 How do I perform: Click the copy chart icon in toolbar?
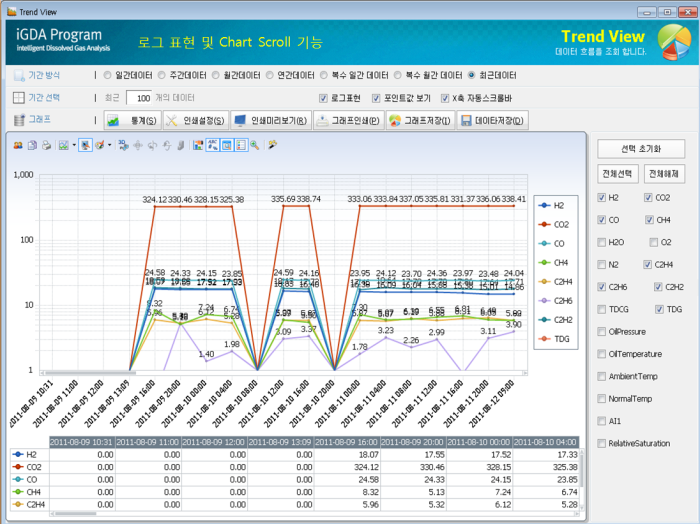click(x=32, y=145)
